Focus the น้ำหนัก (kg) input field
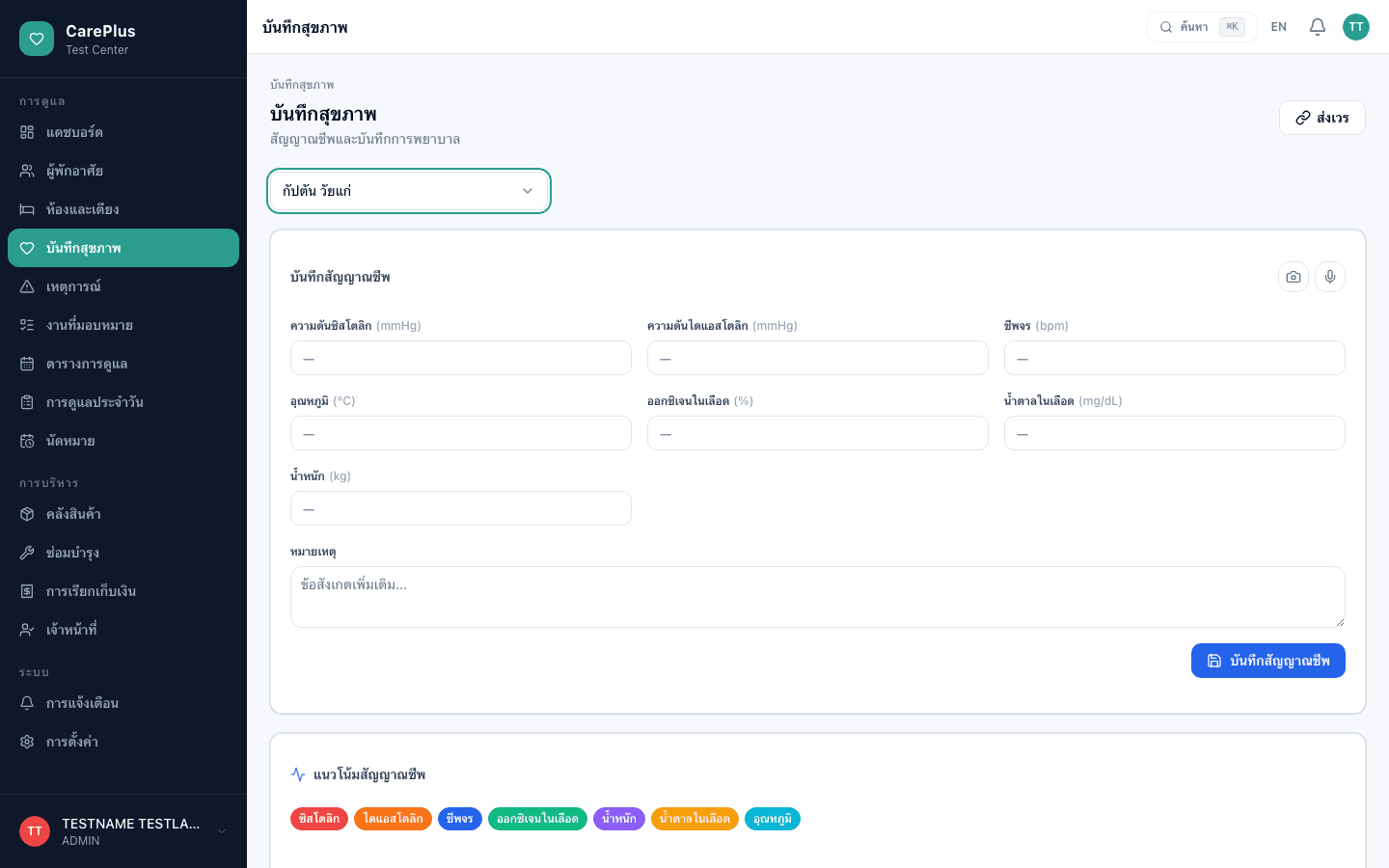Viewport: 1389px width, 868px height. click(x=461, y=508)
